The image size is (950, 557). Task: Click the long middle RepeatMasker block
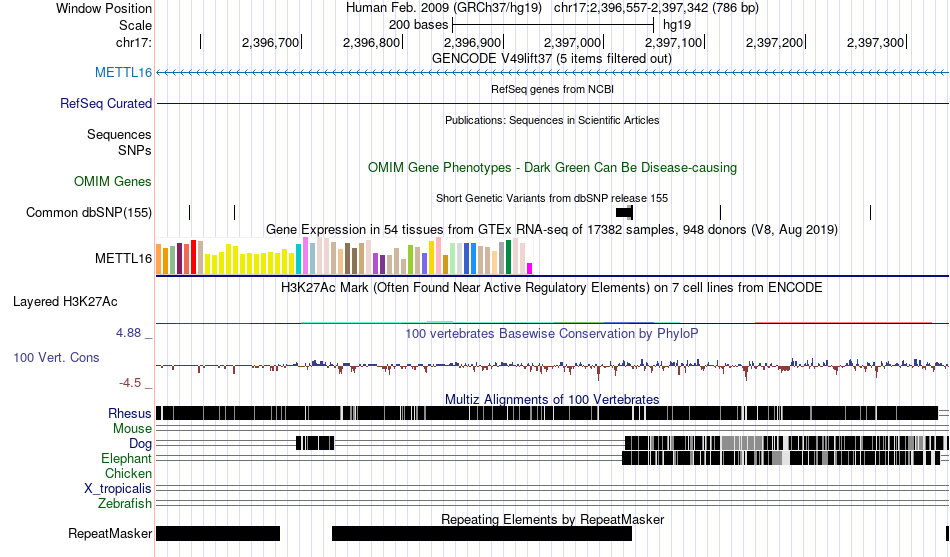[x=482, y=533]
